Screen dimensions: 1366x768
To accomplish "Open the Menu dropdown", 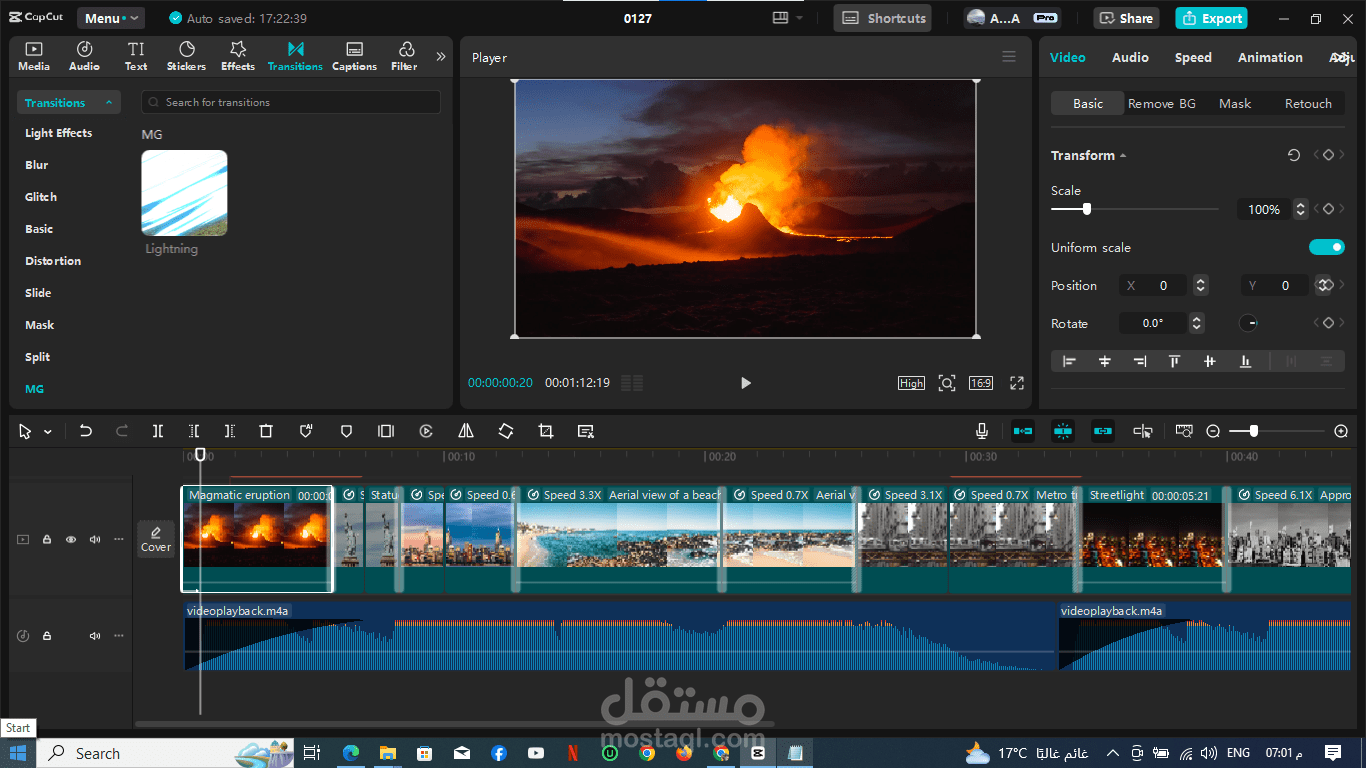I will [x=110, y=18].
